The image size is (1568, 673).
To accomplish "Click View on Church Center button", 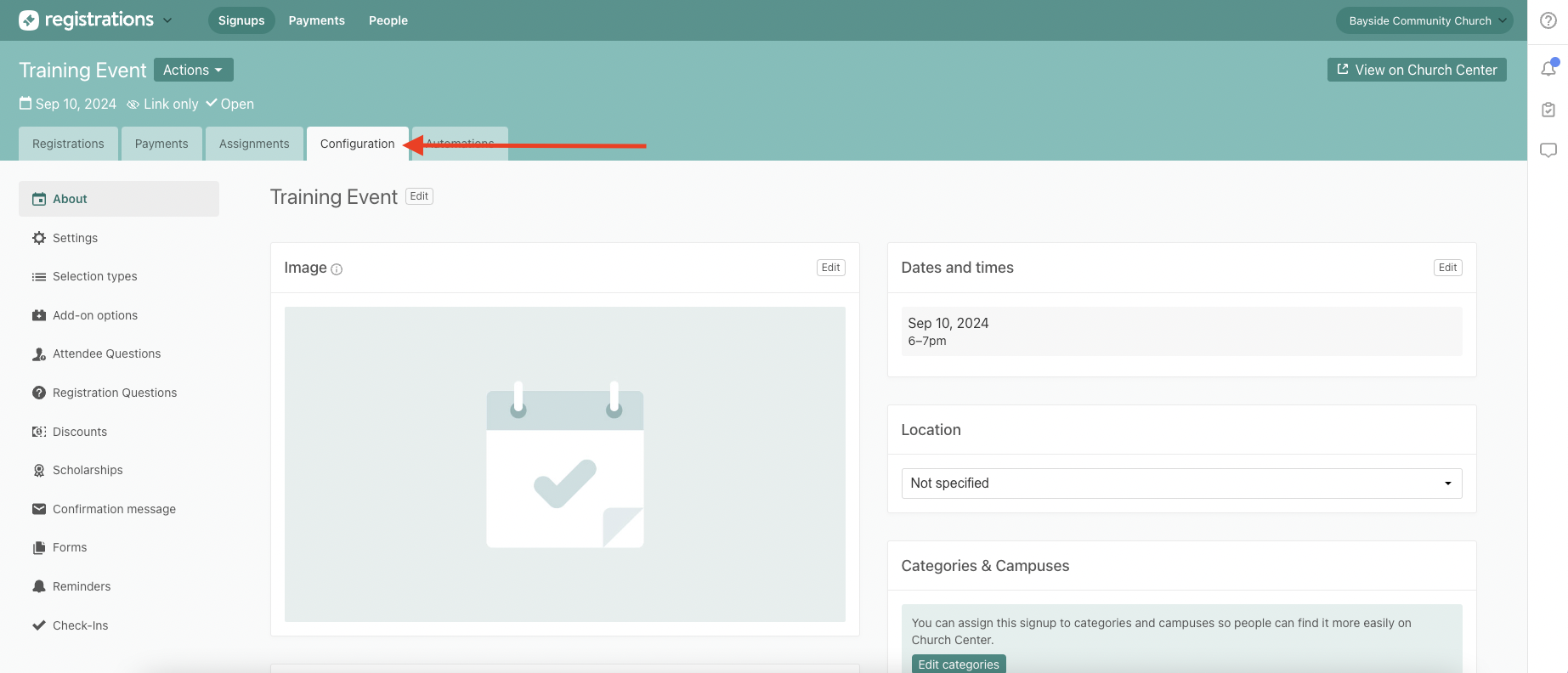I will [x=1417, y=70].
